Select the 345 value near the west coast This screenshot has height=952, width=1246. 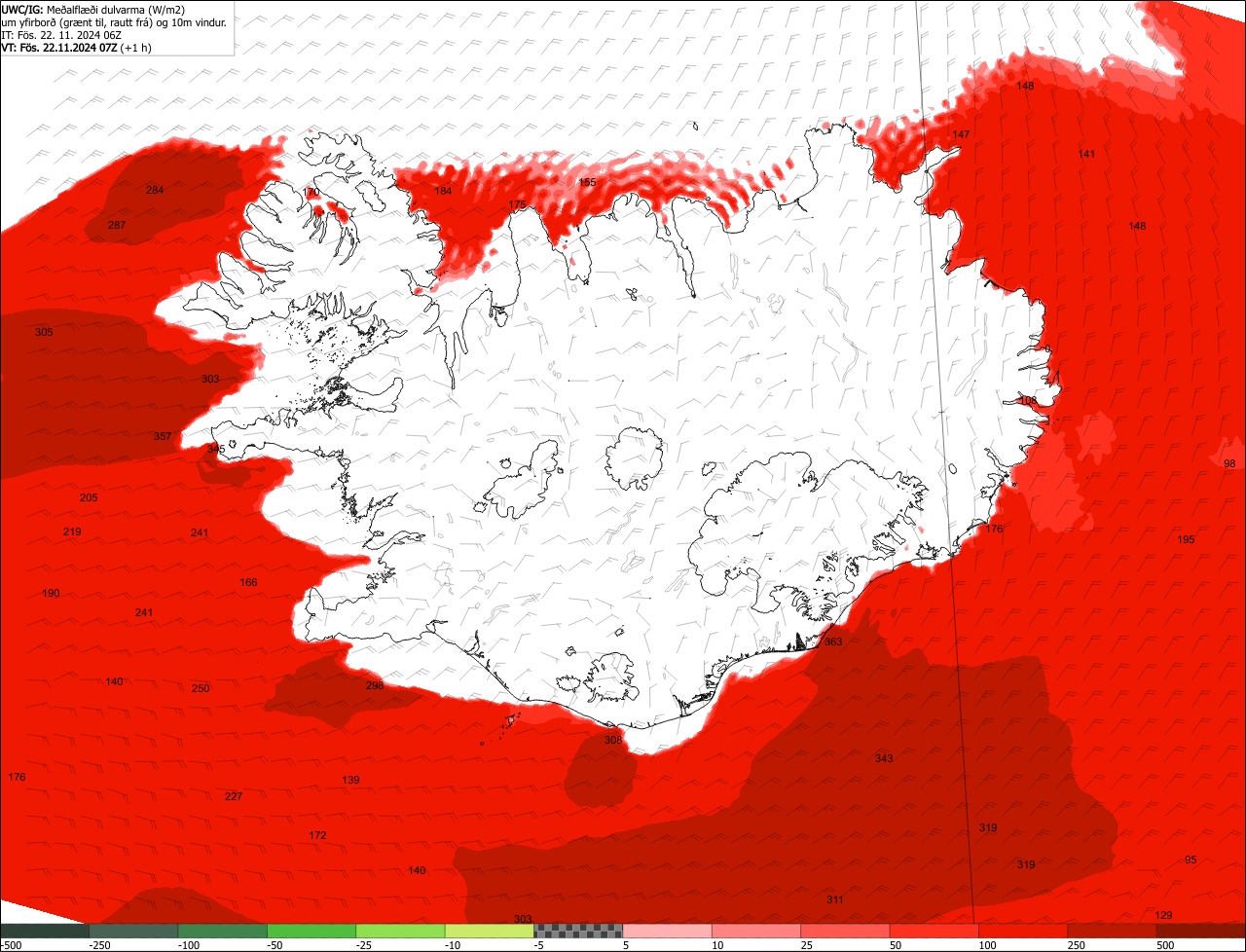click(216, 449)
